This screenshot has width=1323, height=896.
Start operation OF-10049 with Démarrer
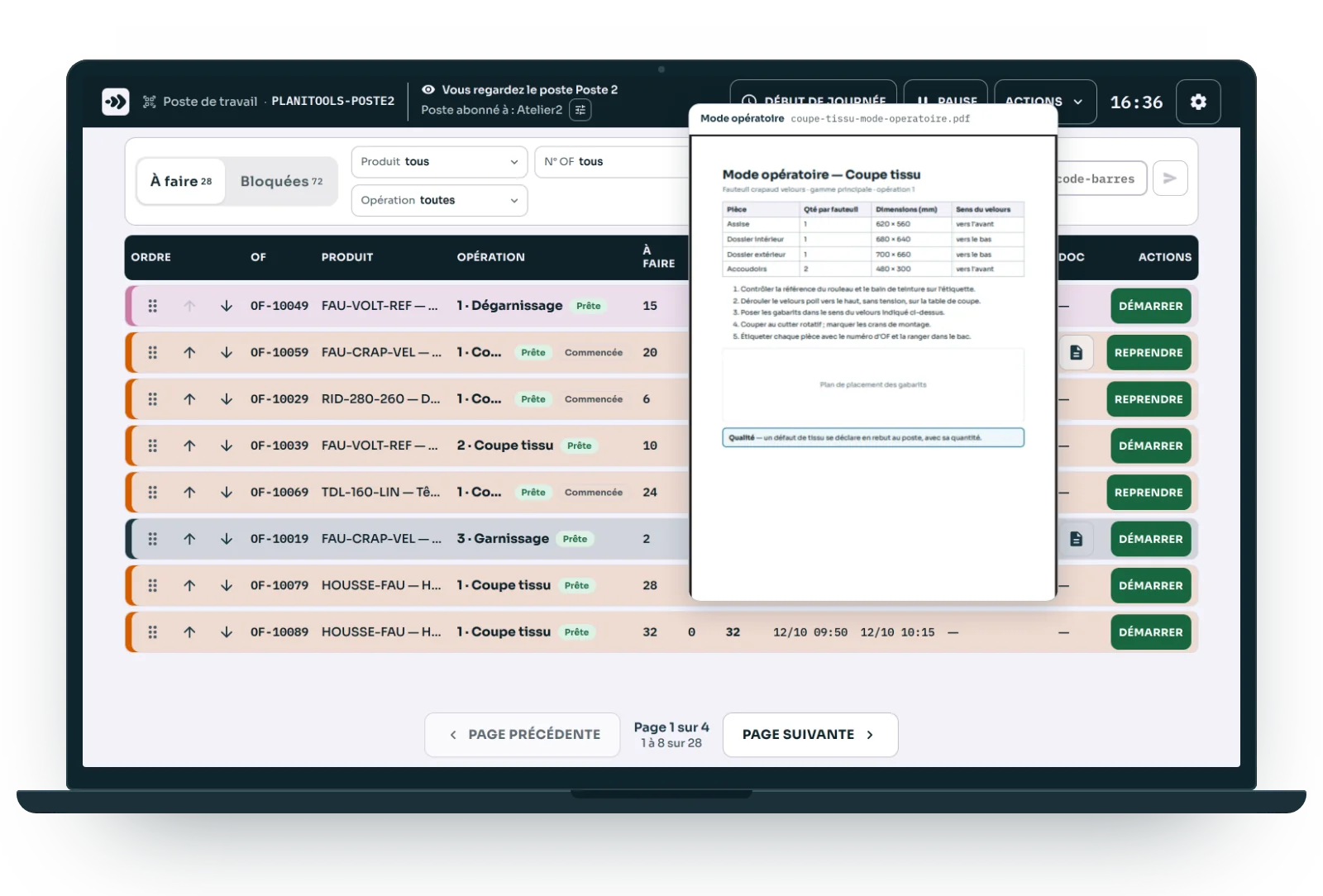pyautogui.click(x=1151, y=306)
